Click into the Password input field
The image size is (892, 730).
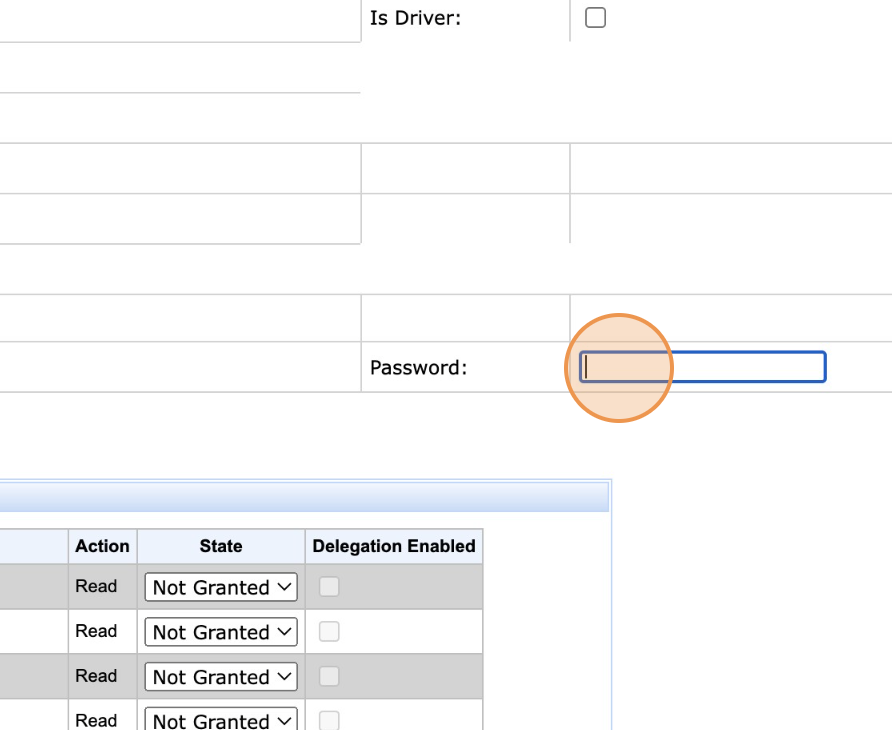tap(702, 367)
